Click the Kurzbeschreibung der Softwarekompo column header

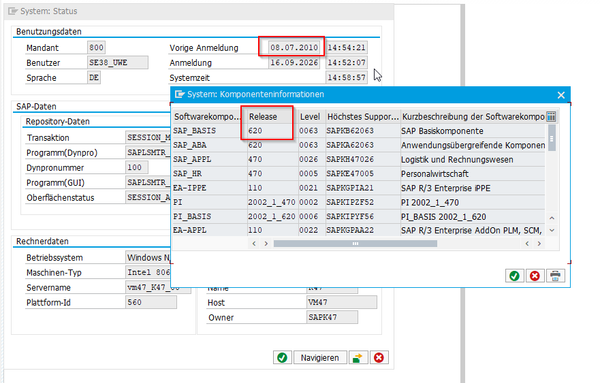tap(473, 117)
